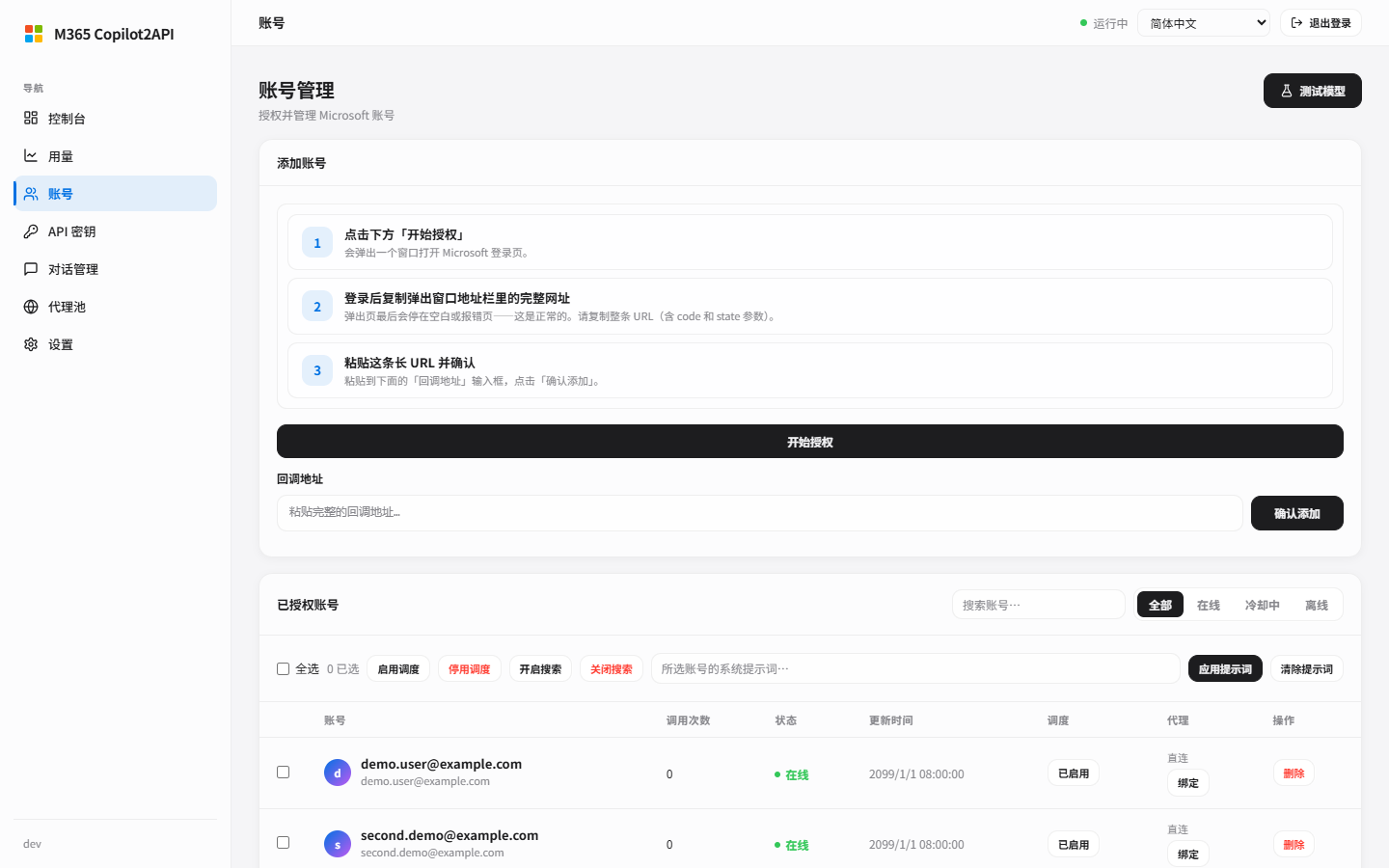Open 设置 gear icon in sidebar

click(31, 344)
